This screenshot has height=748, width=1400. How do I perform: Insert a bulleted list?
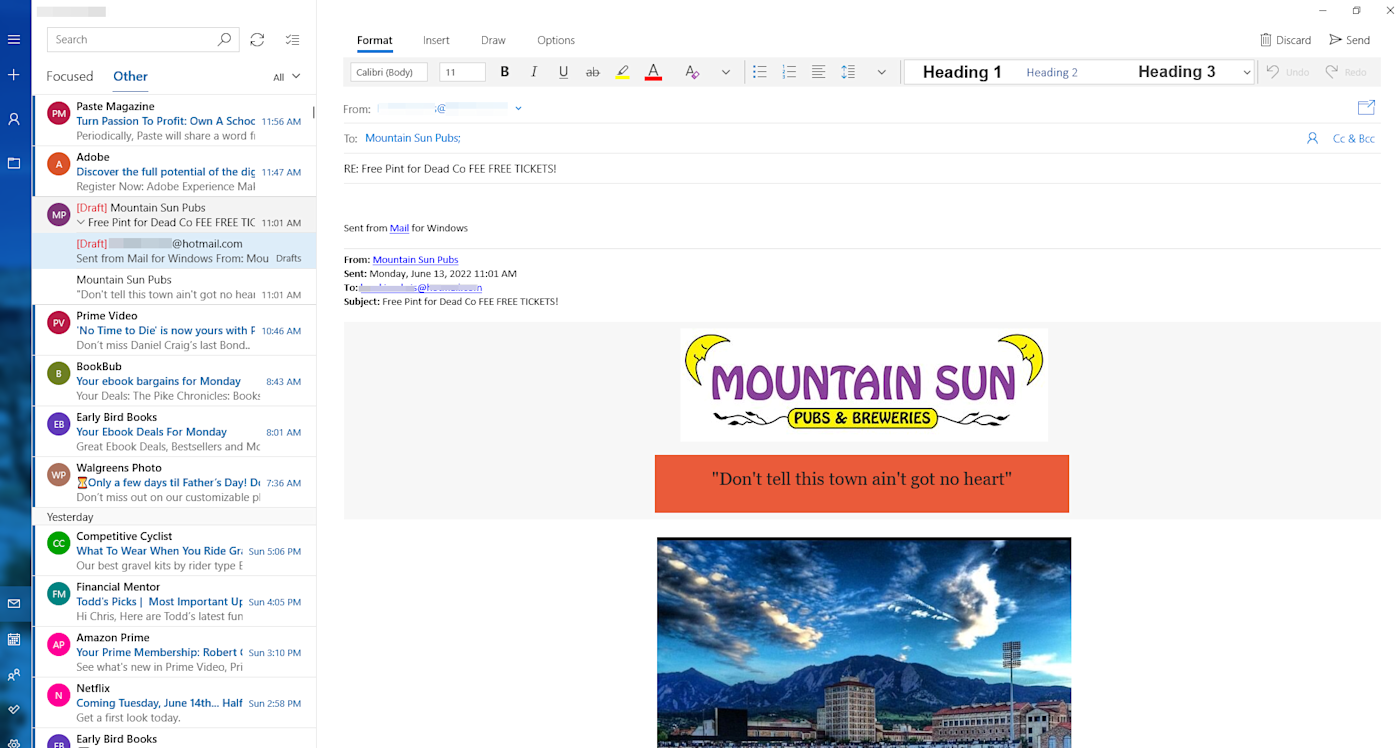pyautogui.click(x=760, y=72)
